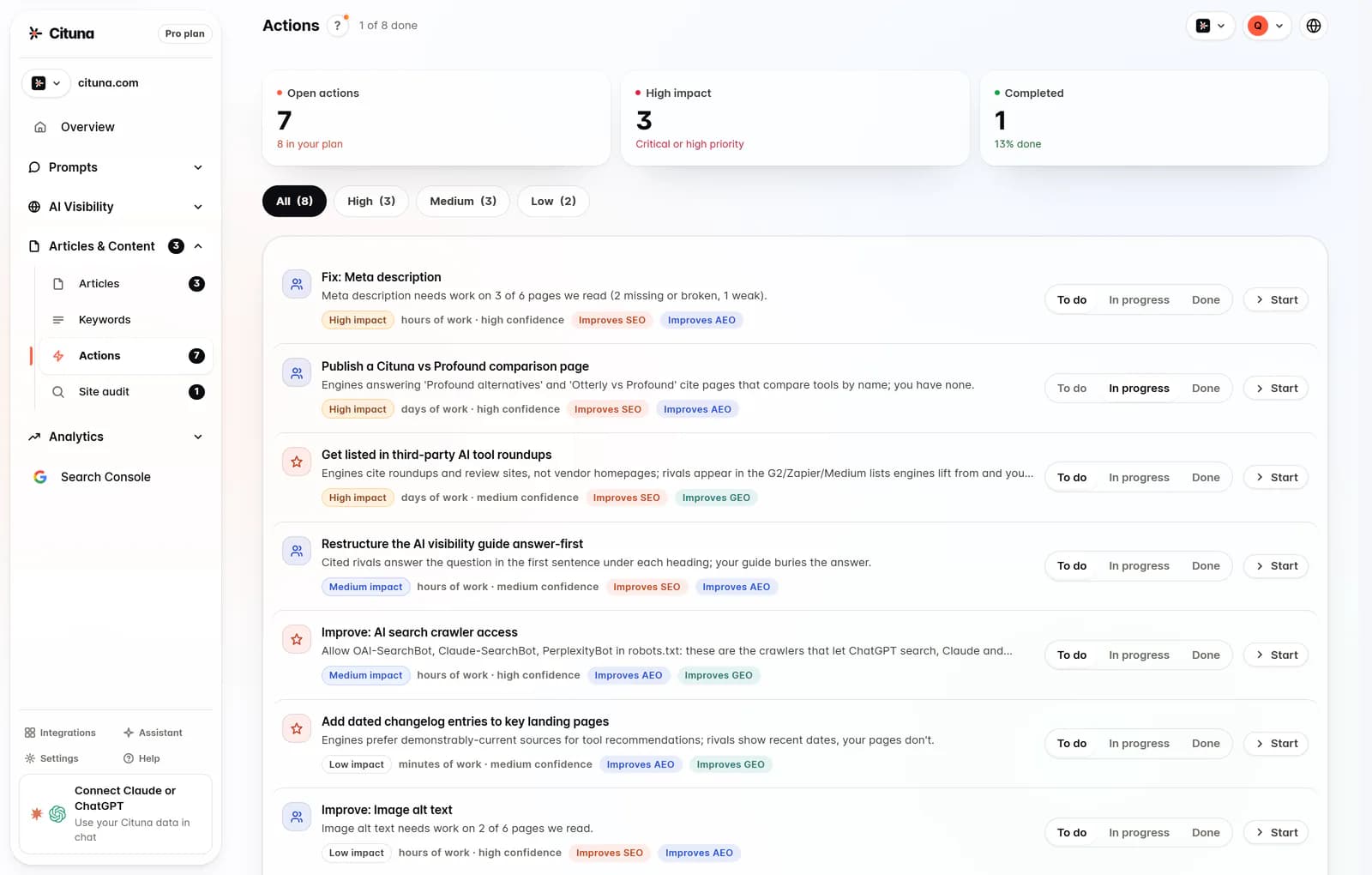Open the cituna.com site switcher dropdown
This screenshot has width=1372, height=875.
pos(46,83)
